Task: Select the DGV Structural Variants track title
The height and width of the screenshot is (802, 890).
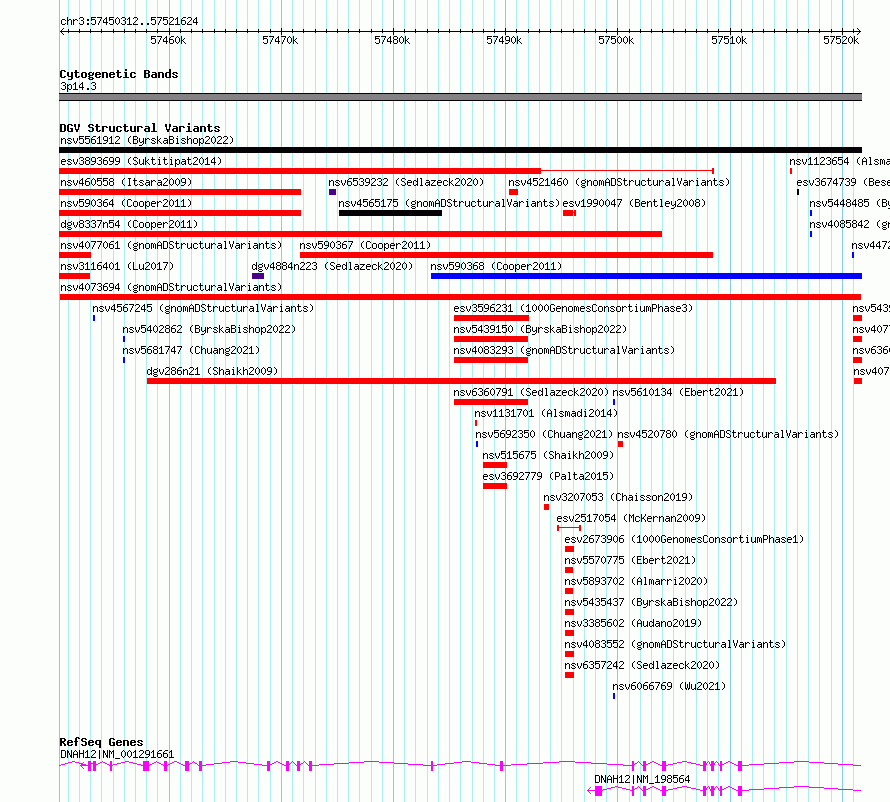Action: pyautogui.click(x=140, y=128)
